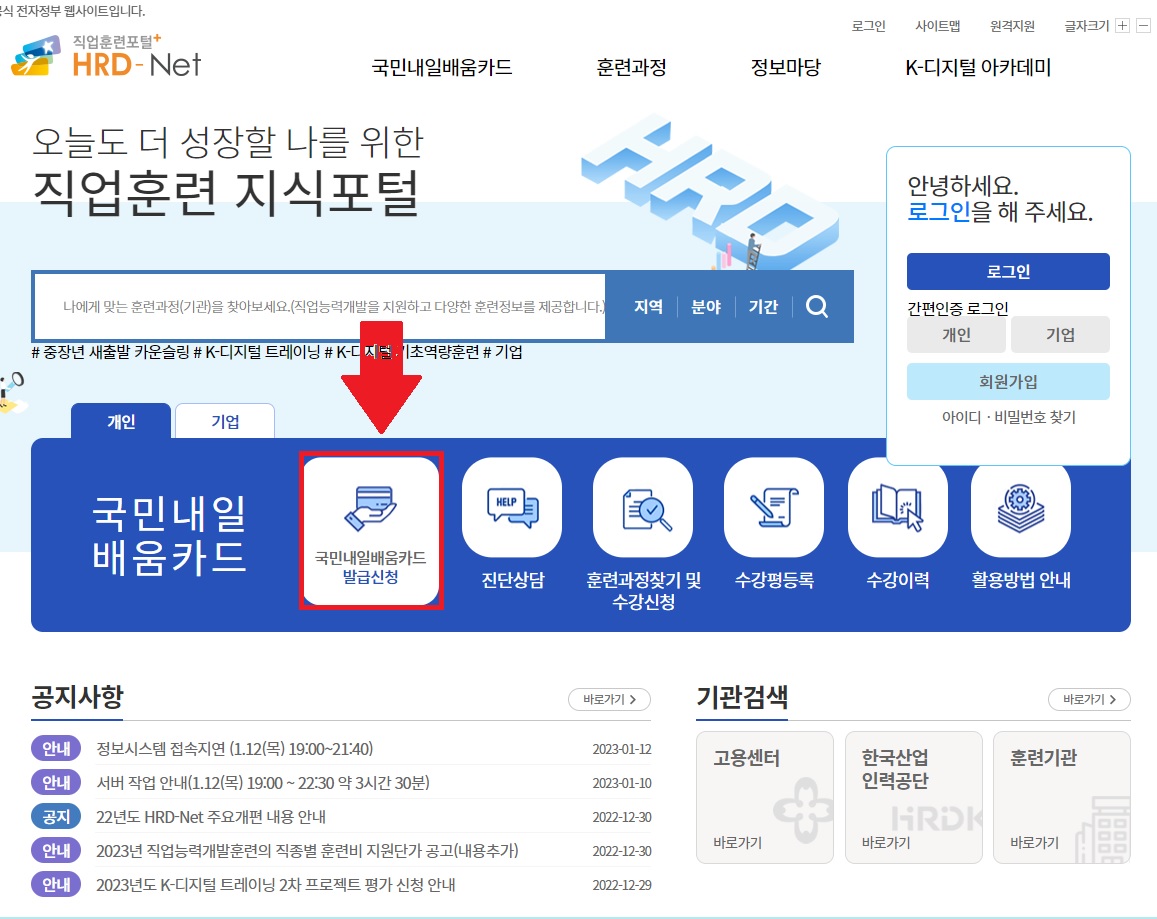Select 아이디·비밀번호 찾기 link

(x=1008, y=413)
